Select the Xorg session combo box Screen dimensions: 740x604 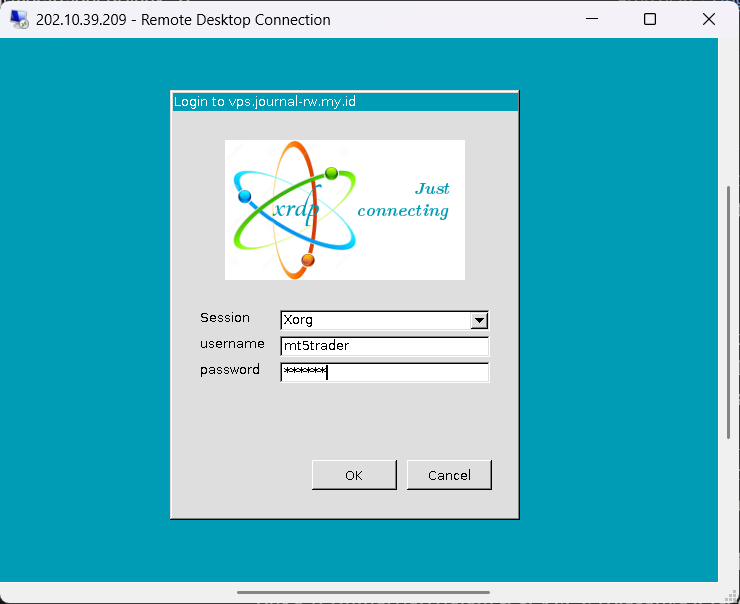point(384,320)
